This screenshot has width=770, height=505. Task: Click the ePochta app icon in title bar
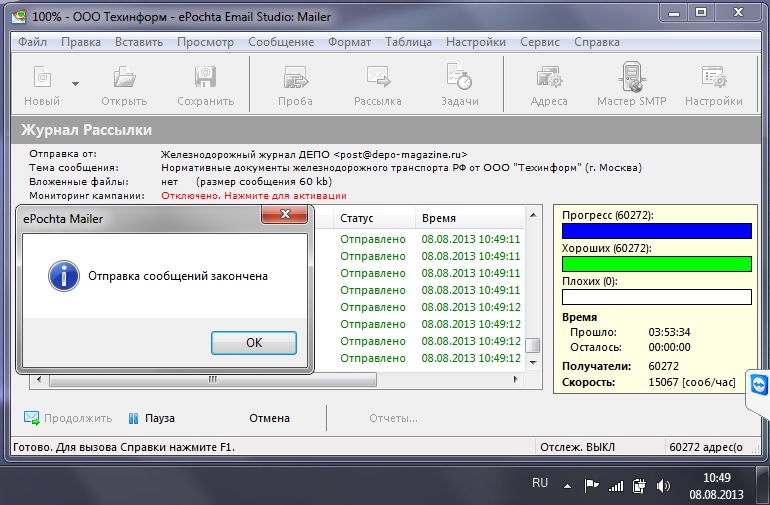click(x=19, y=17)
